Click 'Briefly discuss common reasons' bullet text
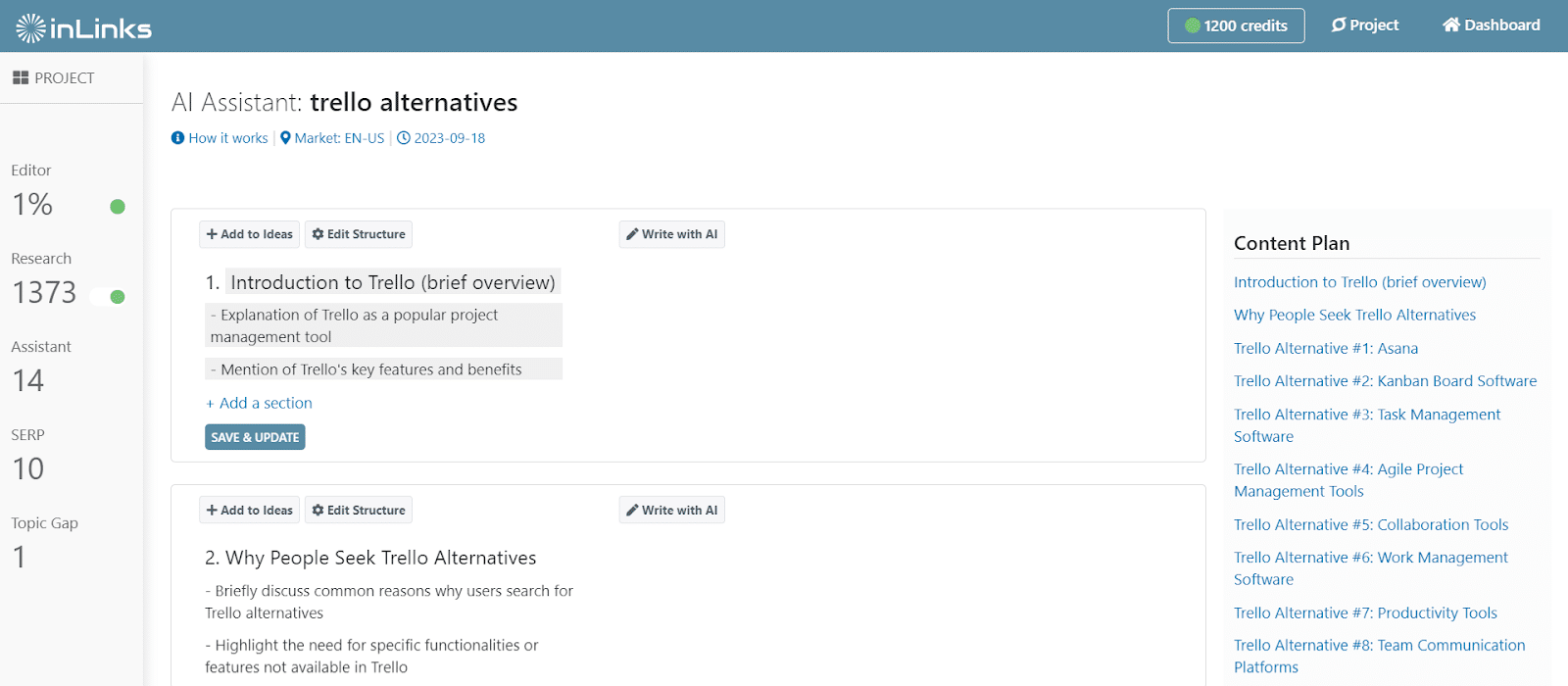The width and height of the screenshot is (1568, 686). (x=389, y=602)
